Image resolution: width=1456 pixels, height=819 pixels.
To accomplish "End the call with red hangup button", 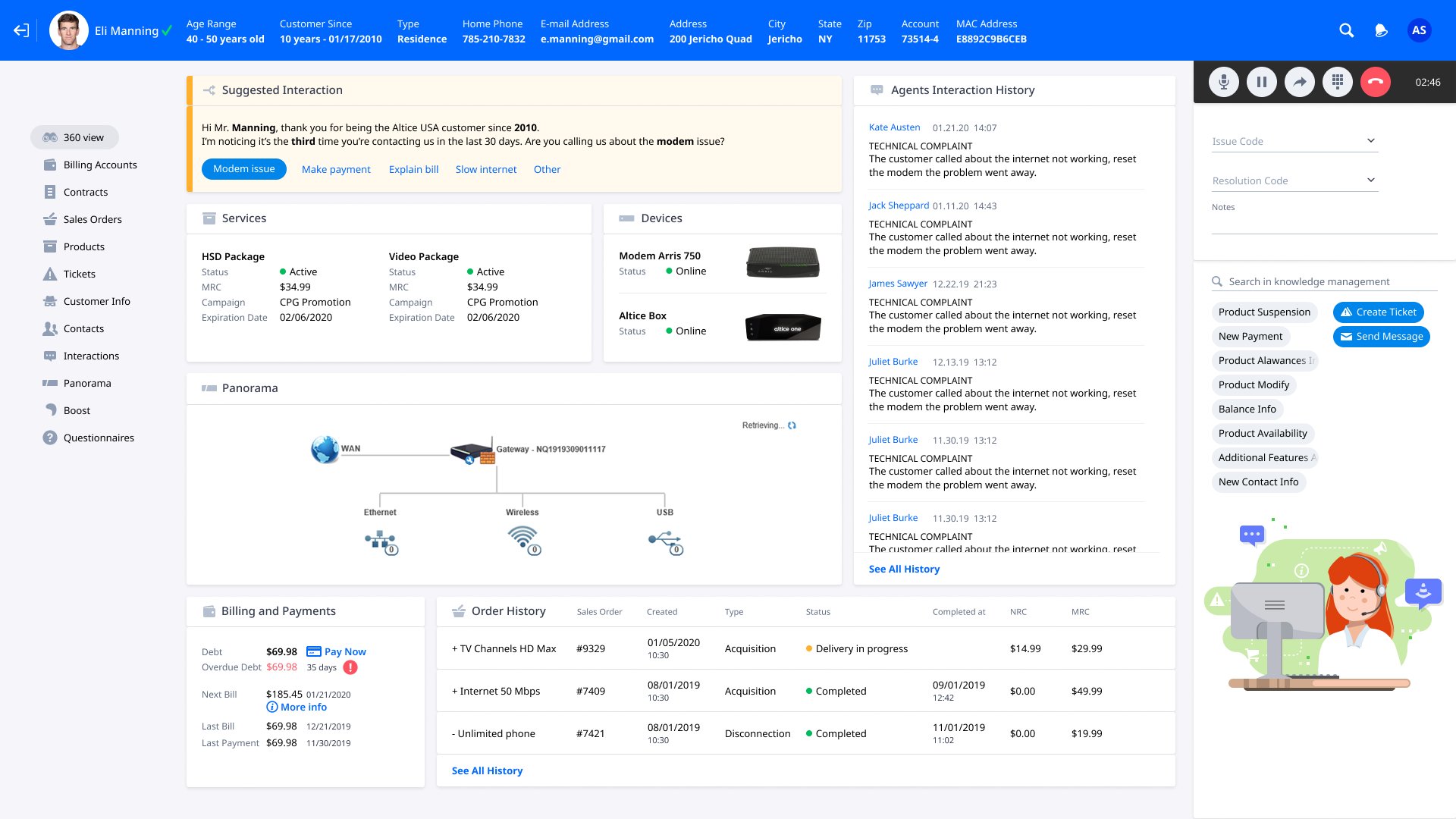I will pyautogui.click(x=1376, y=82).
